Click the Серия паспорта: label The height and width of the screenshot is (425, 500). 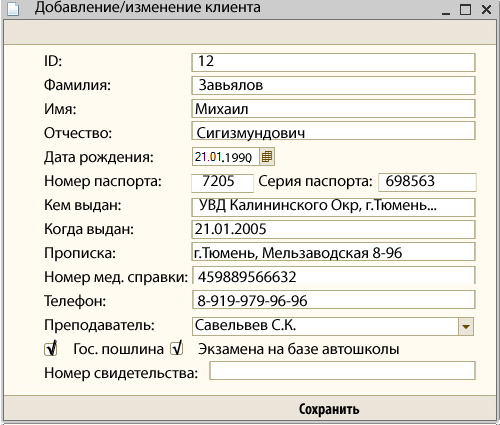pyautogui.click(x=315, y=181)
